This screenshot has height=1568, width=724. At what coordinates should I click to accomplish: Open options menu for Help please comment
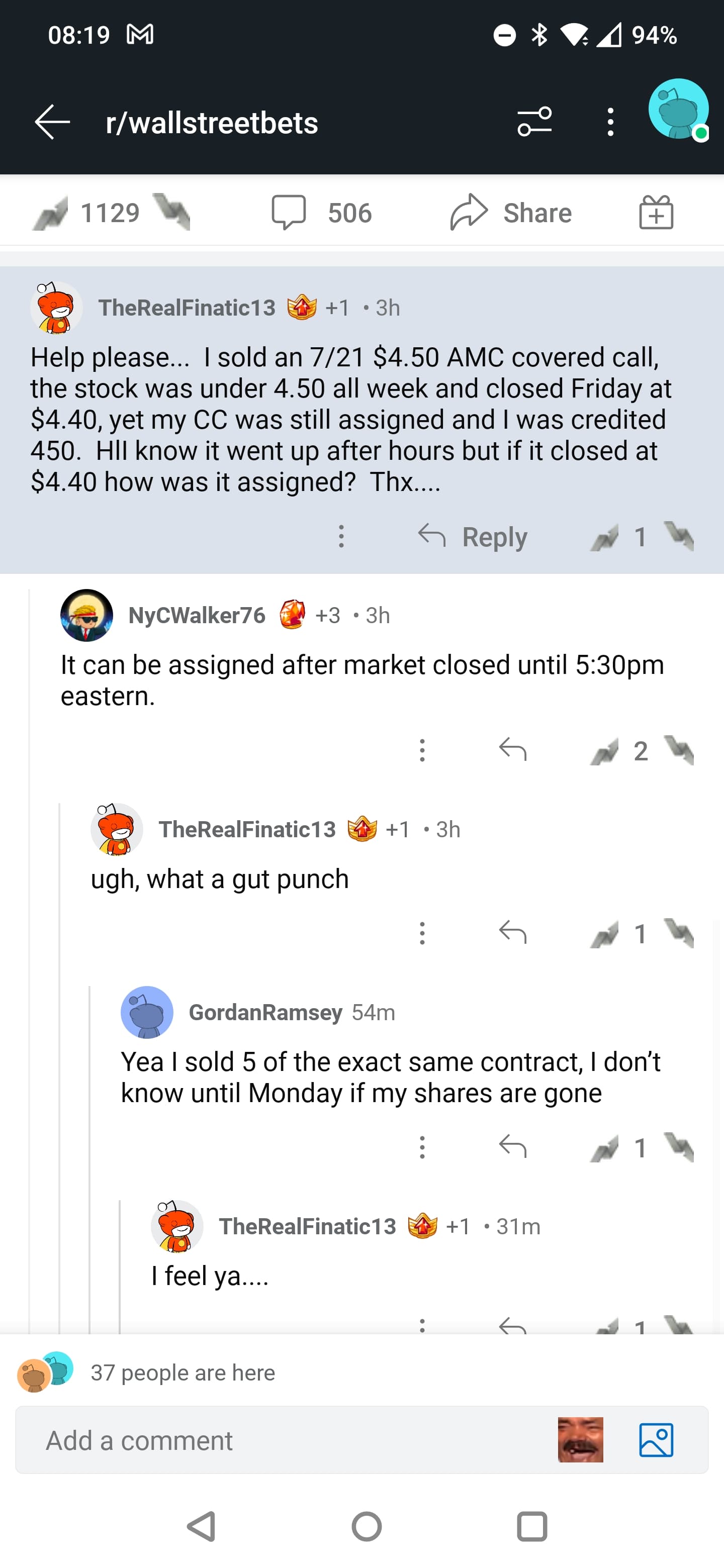341,536
